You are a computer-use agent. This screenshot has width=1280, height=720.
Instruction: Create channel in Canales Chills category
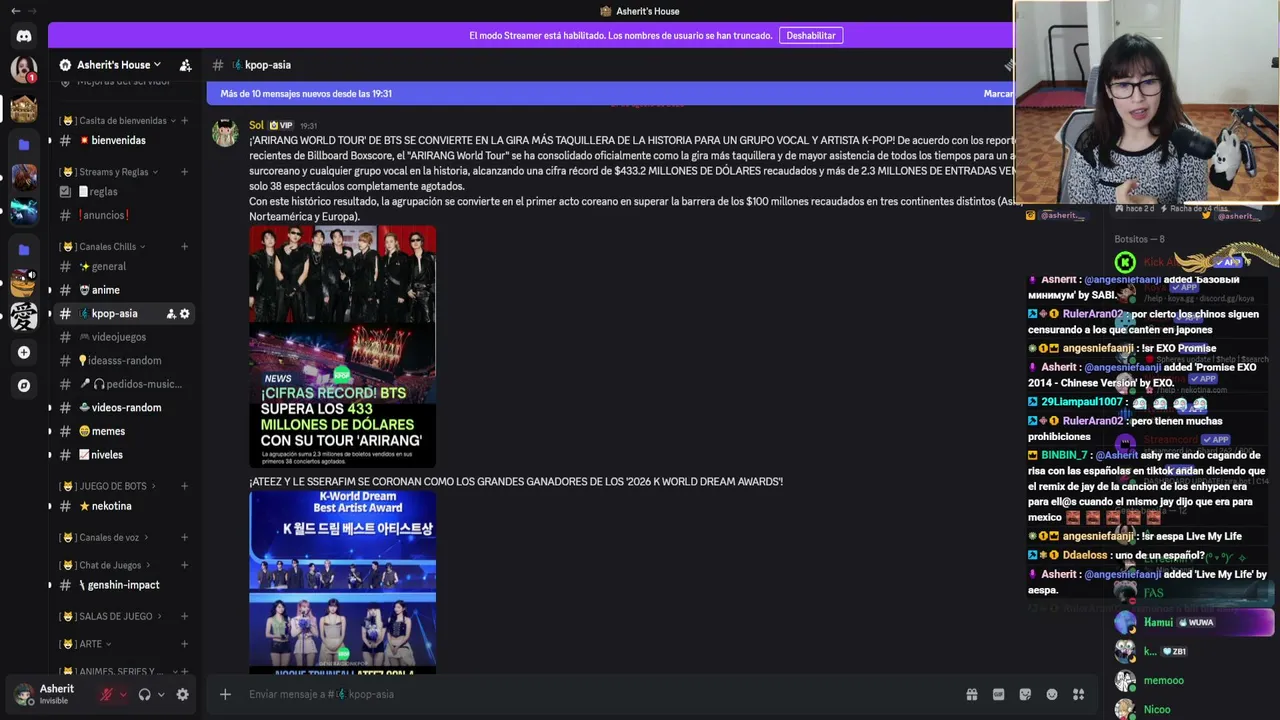click(x=184, y=247)
